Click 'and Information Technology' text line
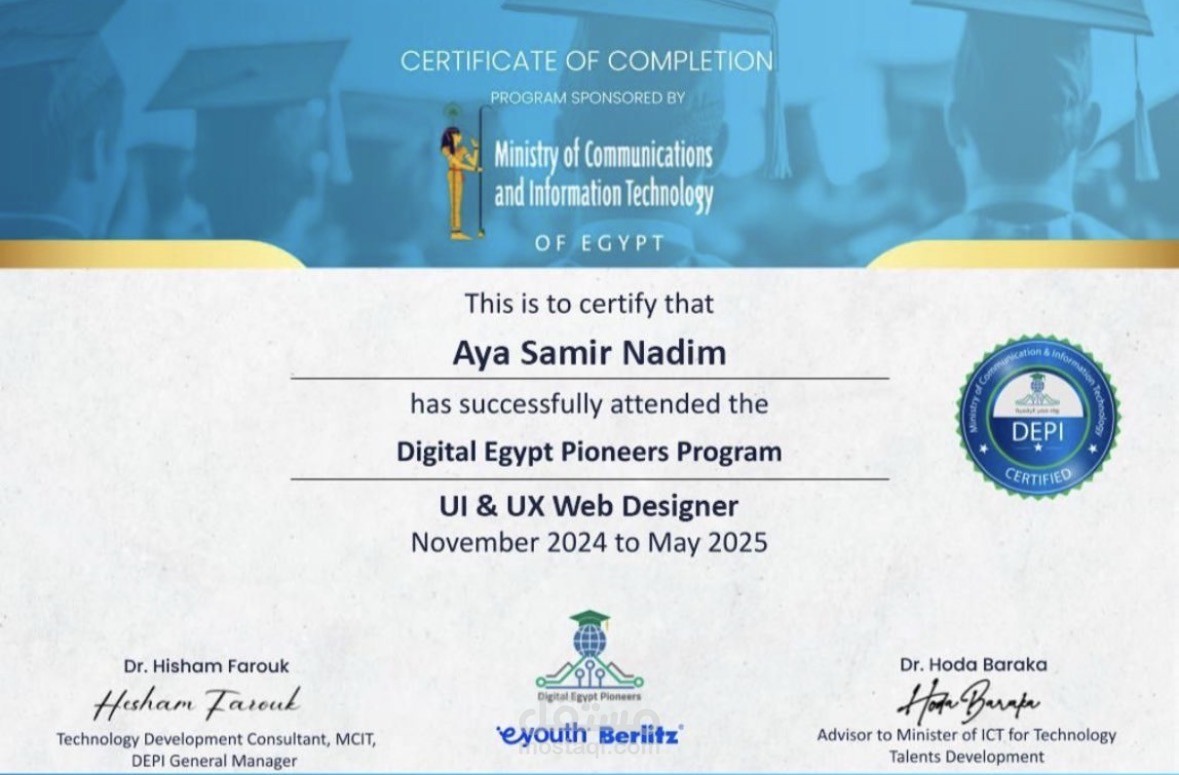This screenshot has height=775, width=1179. pyautogui.click(x=603, y=194)
